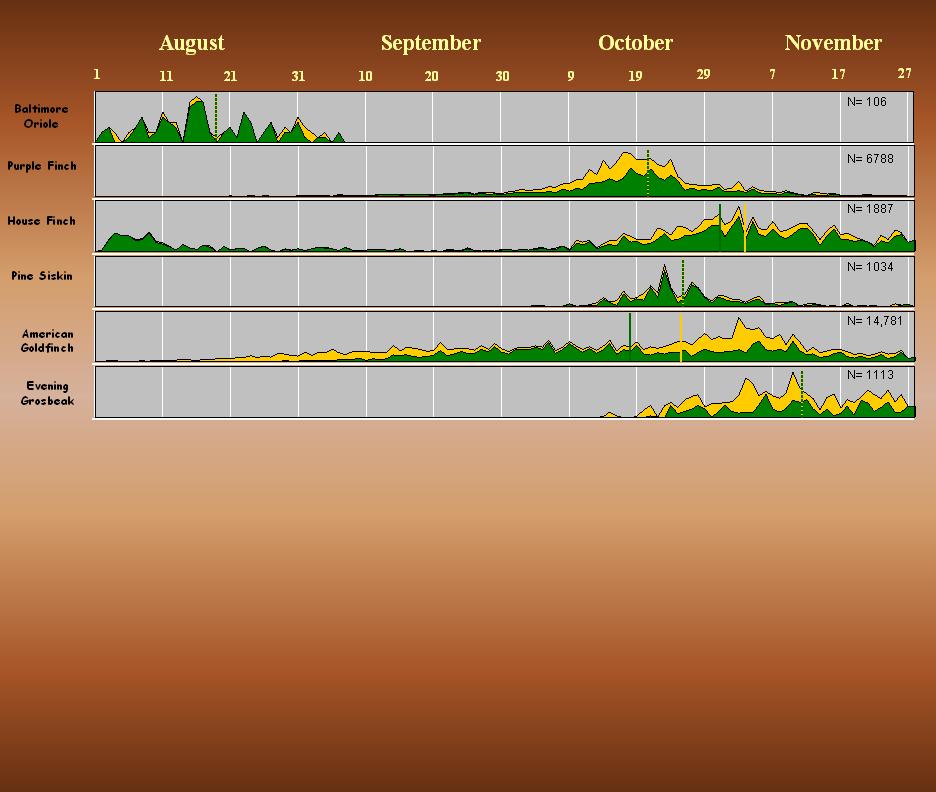Click the House Finch species label

pyautogui.click(x=42, y=221)
